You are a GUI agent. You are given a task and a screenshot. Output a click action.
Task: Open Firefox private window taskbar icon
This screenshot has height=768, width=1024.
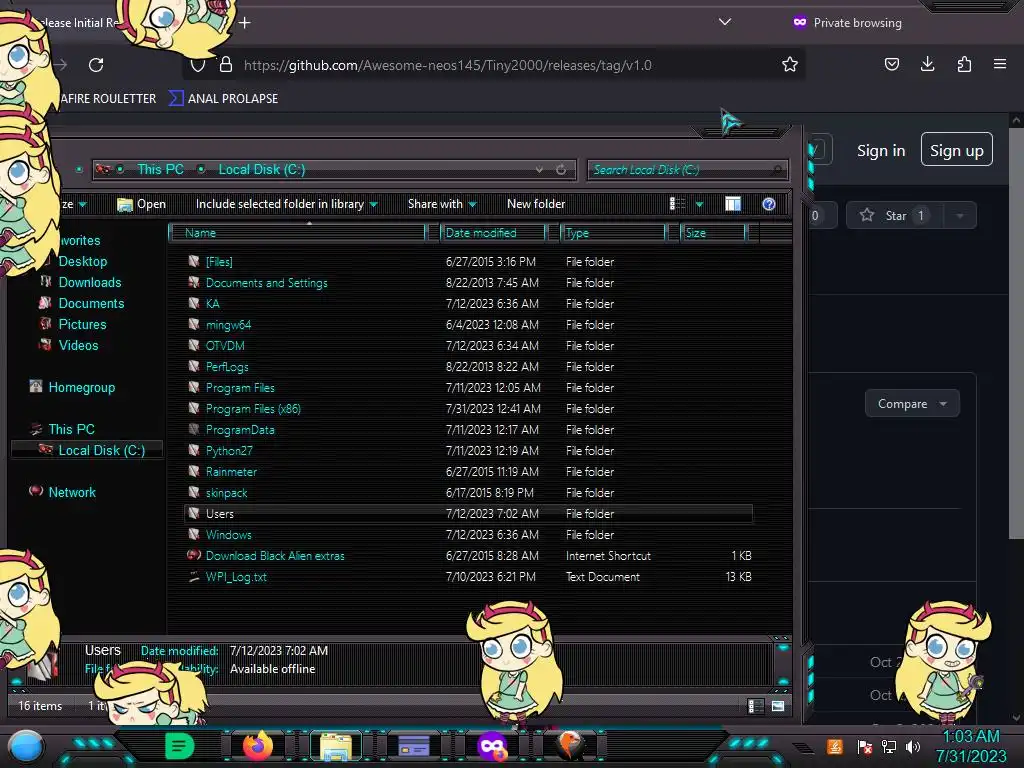click(492, 746)
